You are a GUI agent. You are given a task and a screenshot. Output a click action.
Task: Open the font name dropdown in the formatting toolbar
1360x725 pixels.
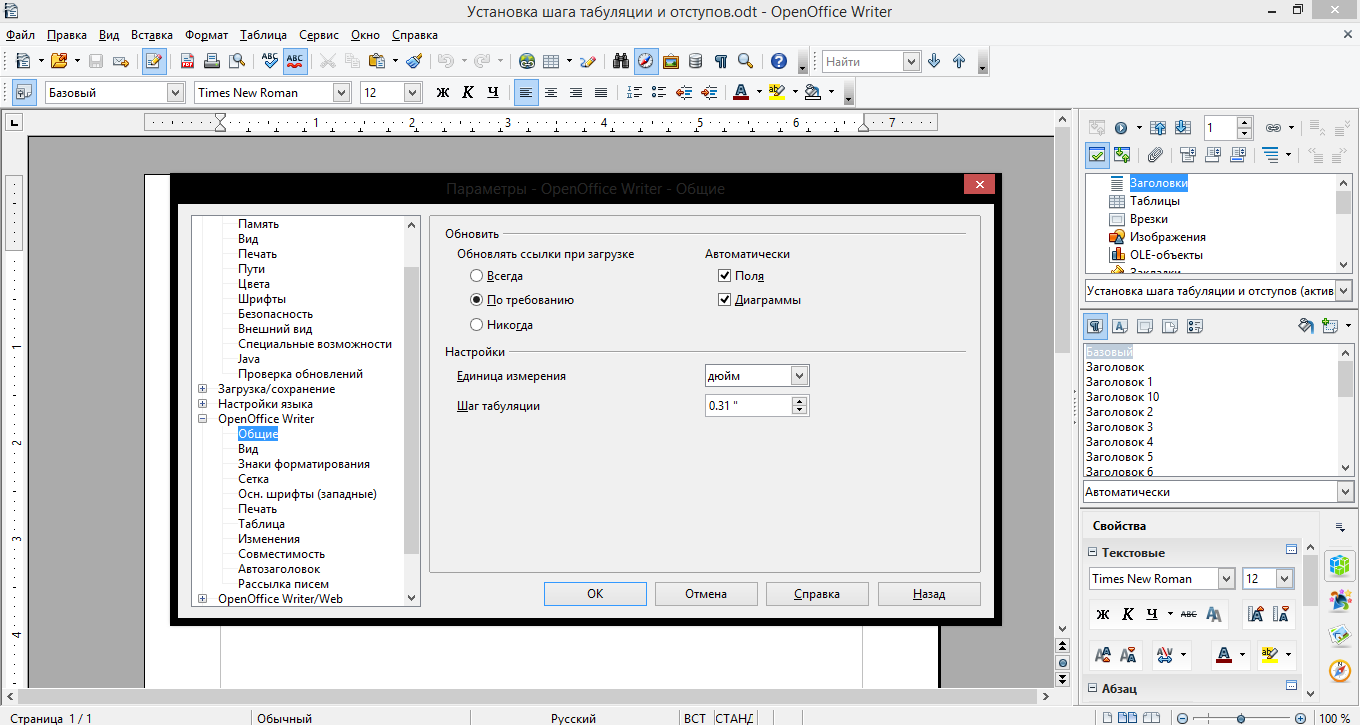pyautogui.click(x=341, y=92)
